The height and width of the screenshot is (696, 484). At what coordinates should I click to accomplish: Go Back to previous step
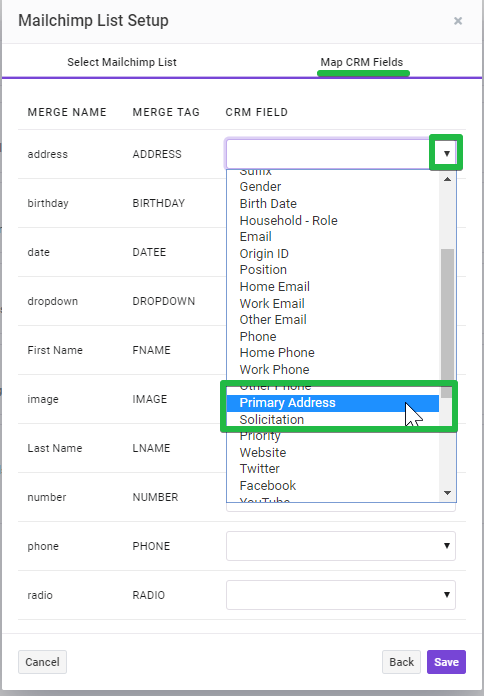point(401,662)
